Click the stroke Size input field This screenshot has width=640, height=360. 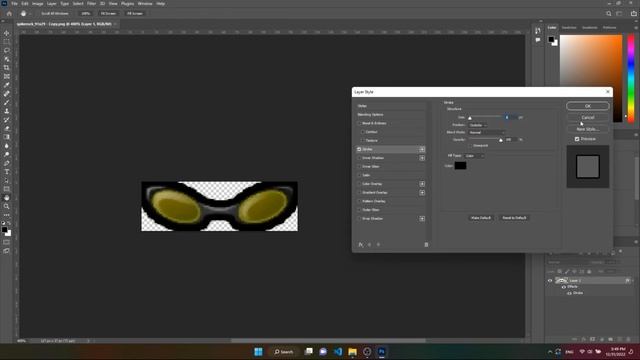(510, 117)
